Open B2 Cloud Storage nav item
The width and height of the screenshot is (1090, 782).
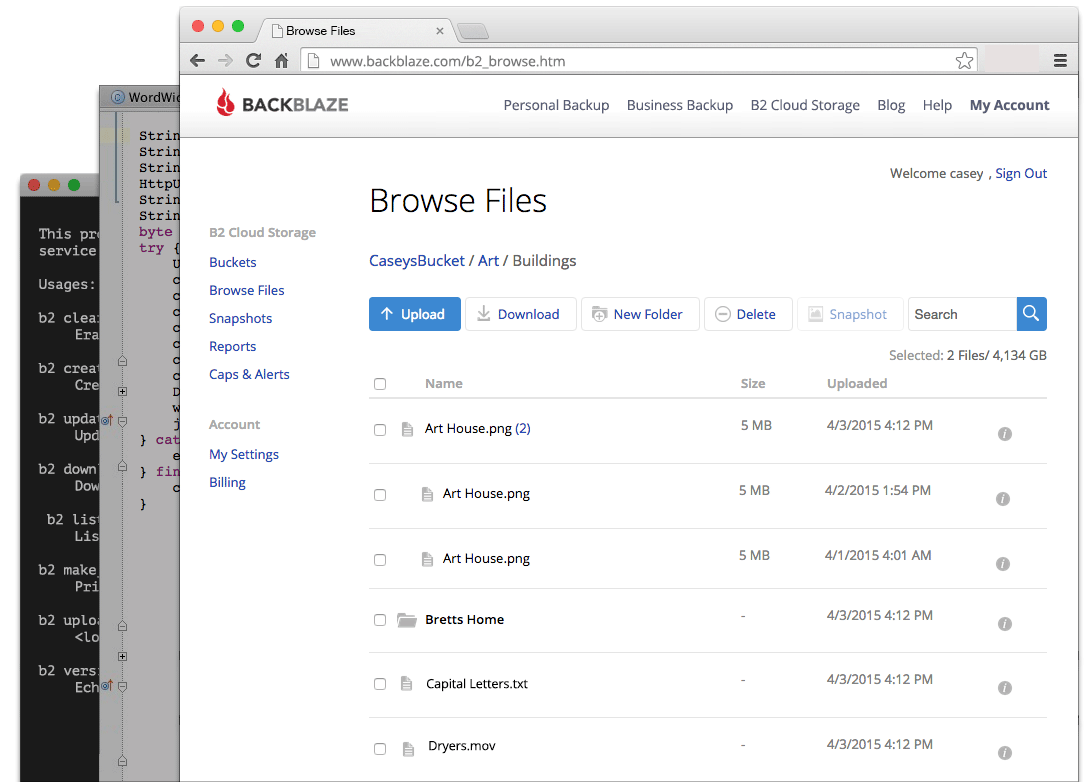click(805, 105)
